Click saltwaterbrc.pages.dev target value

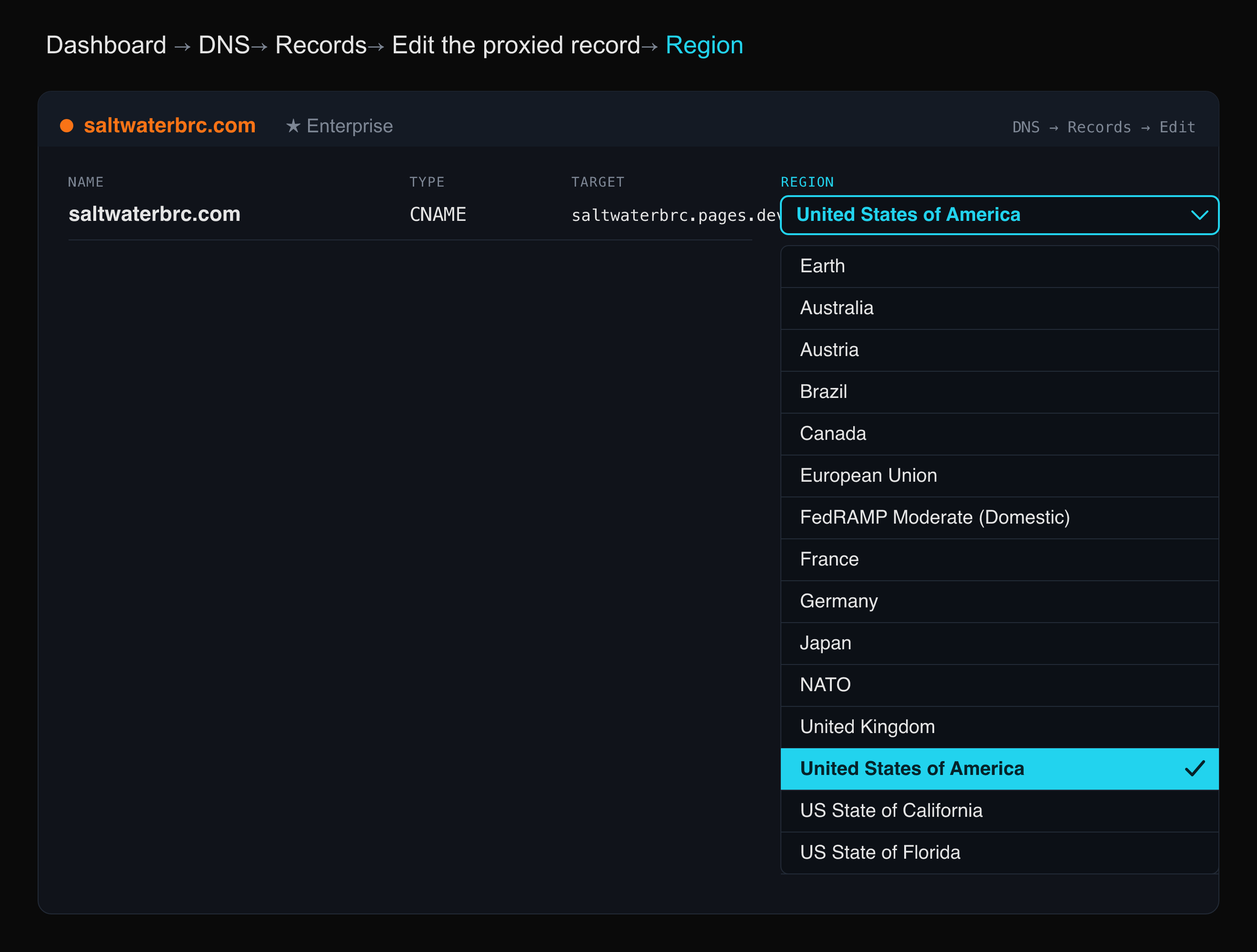676,216
